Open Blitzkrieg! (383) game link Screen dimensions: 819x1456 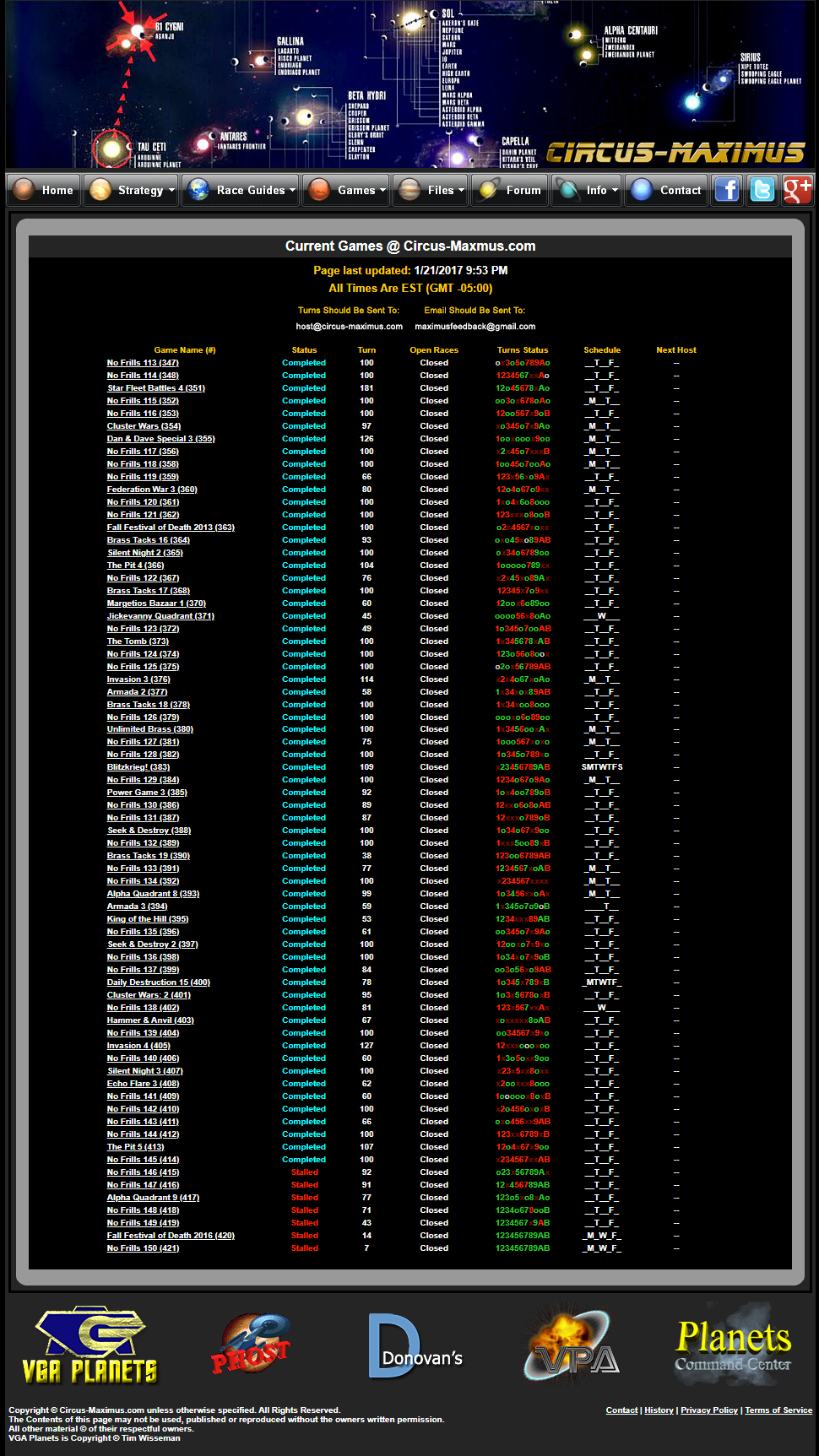[x=138, y=767]
